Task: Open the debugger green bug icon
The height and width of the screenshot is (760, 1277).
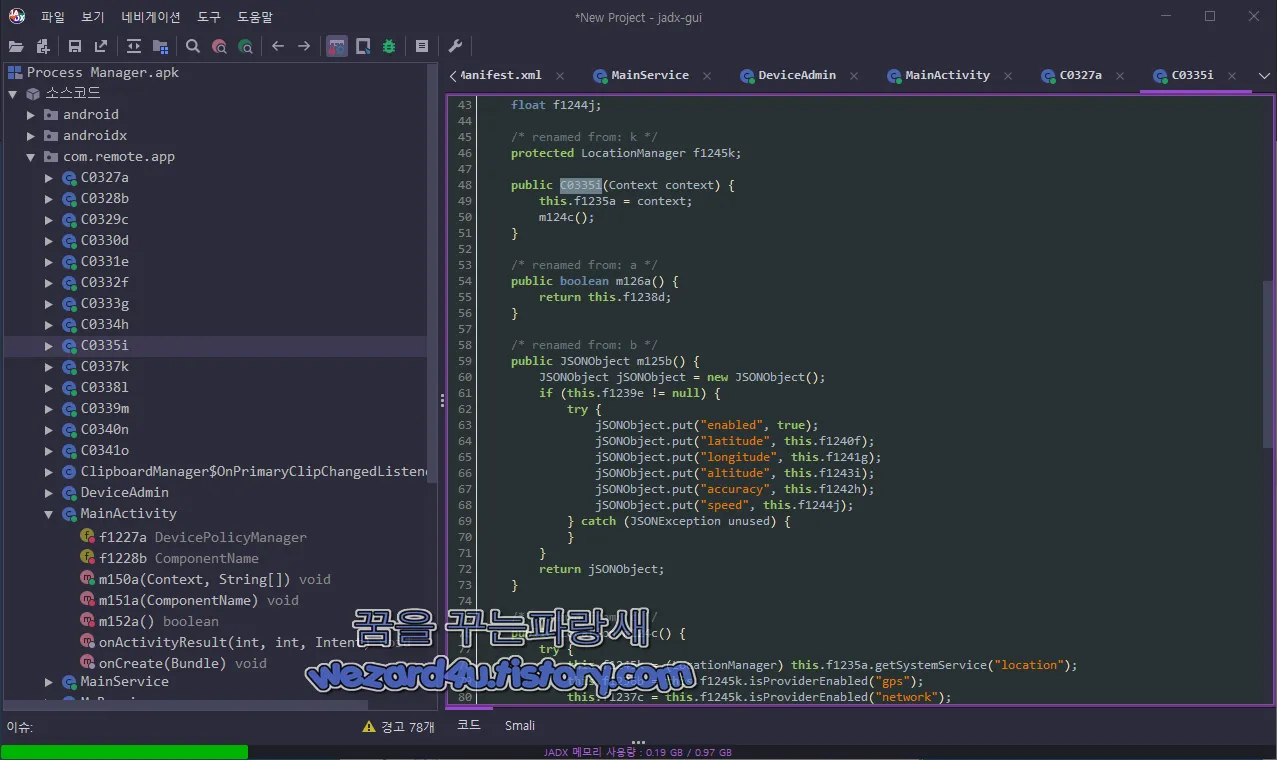Action: tap(389, 46)
